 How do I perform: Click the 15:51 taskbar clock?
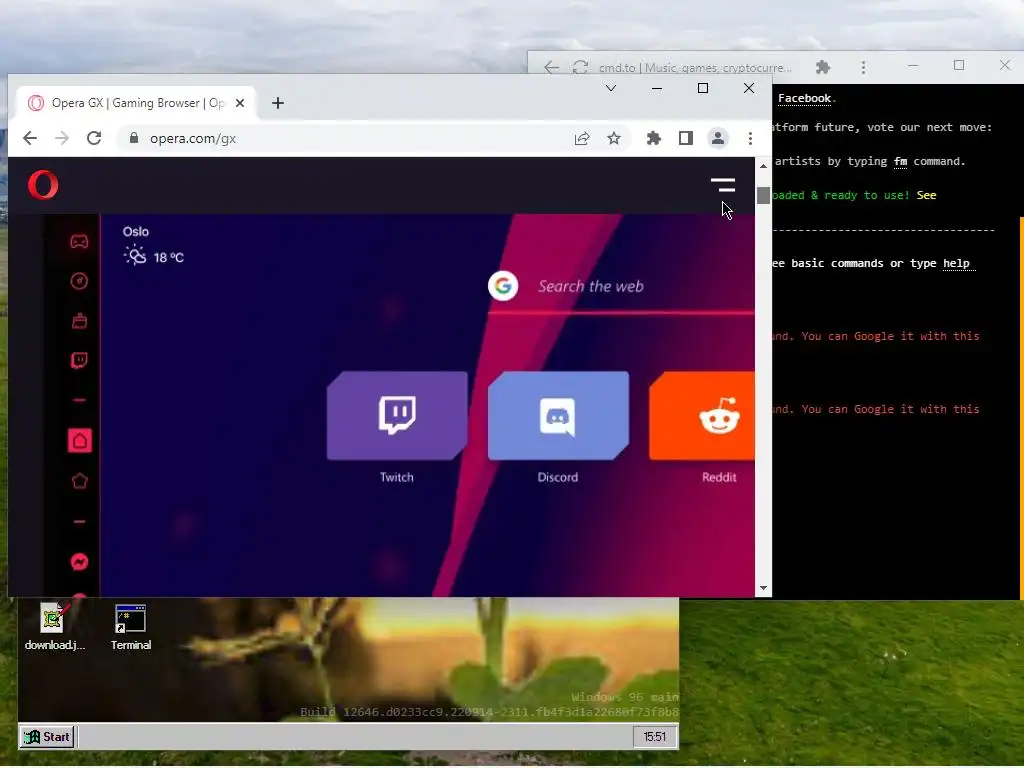(x=654, y=737)
